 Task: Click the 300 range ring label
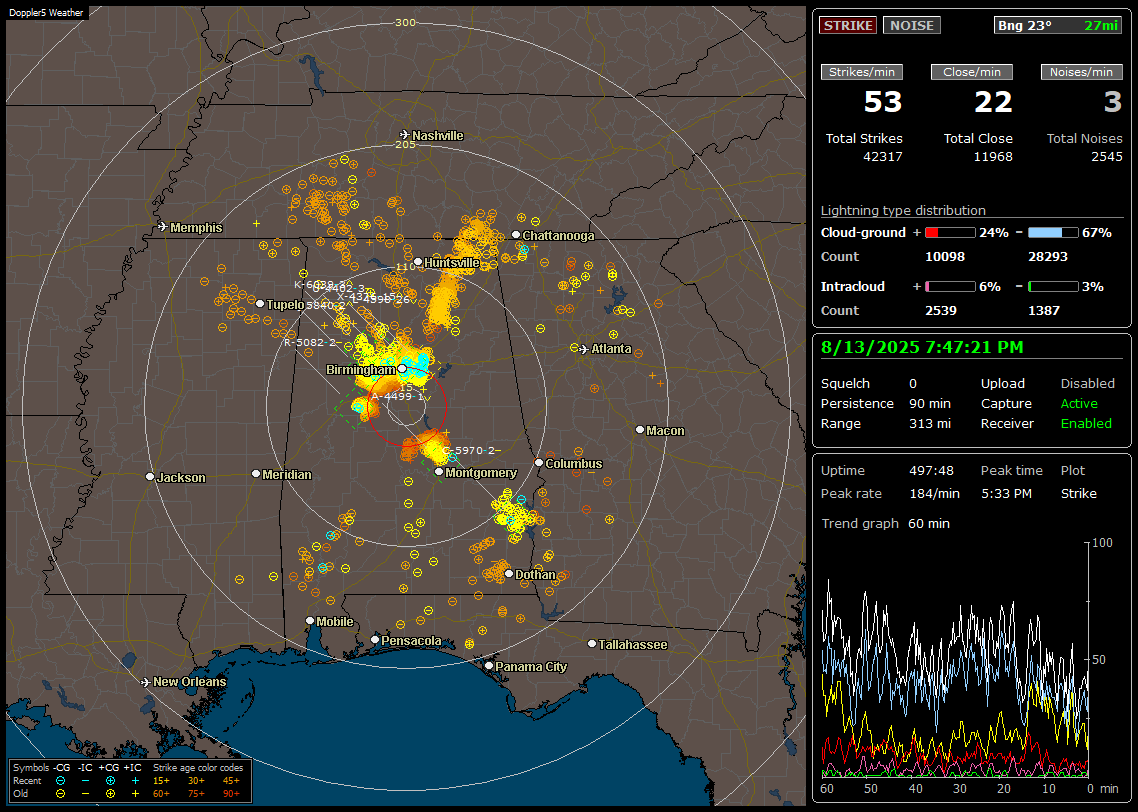click(x=405, y=22)
